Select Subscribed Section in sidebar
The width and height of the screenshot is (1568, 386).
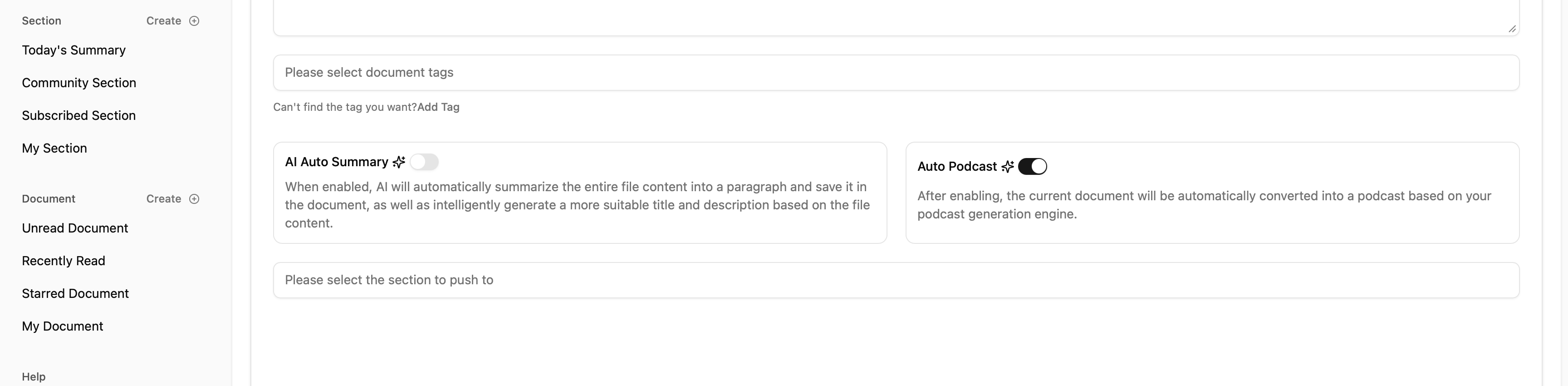point(78,116)
